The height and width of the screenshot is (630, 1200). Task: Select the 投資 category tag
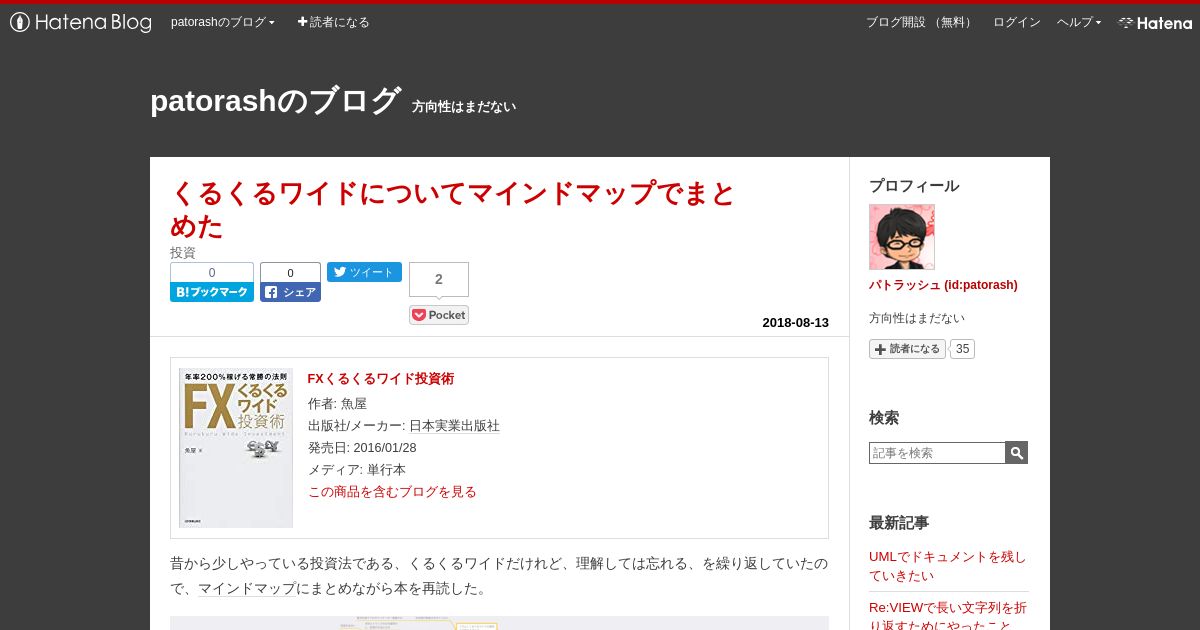[x=183, y=253]
